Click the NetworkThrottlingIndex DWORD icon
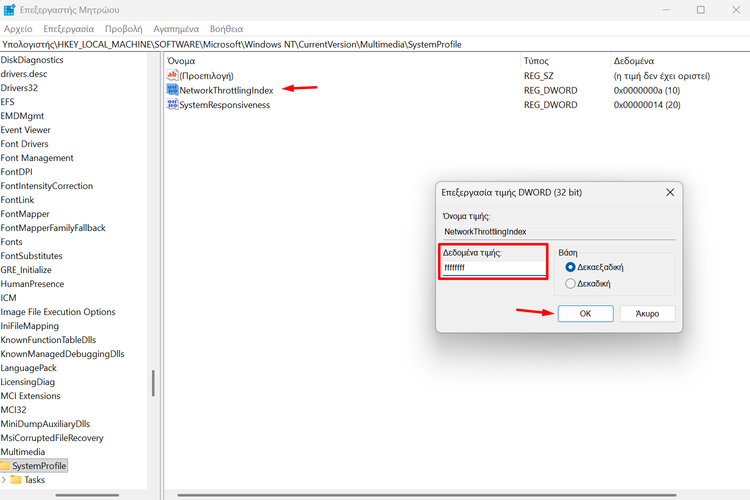Image resolution: width=750 pixels, height=500 pixels. pyautogui.click(x=172, y=90)
